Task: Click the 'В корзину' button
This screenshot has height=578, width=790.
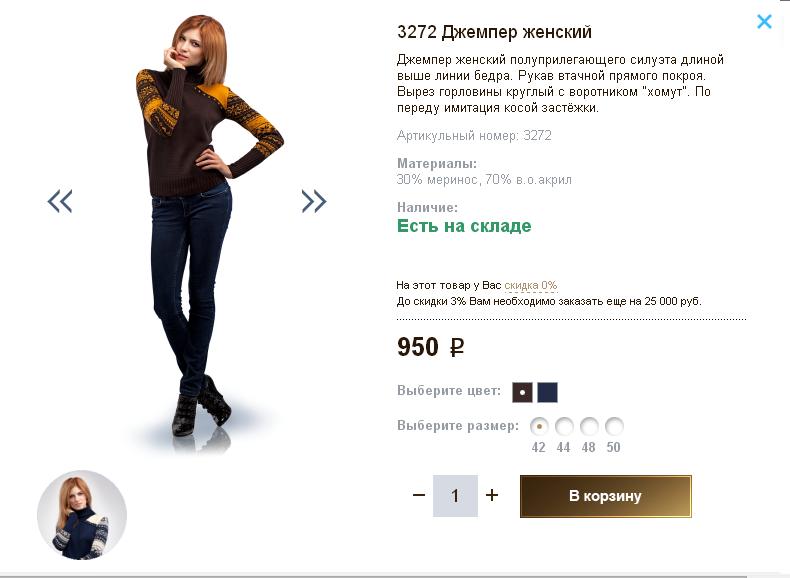Action: coord(605,496)
